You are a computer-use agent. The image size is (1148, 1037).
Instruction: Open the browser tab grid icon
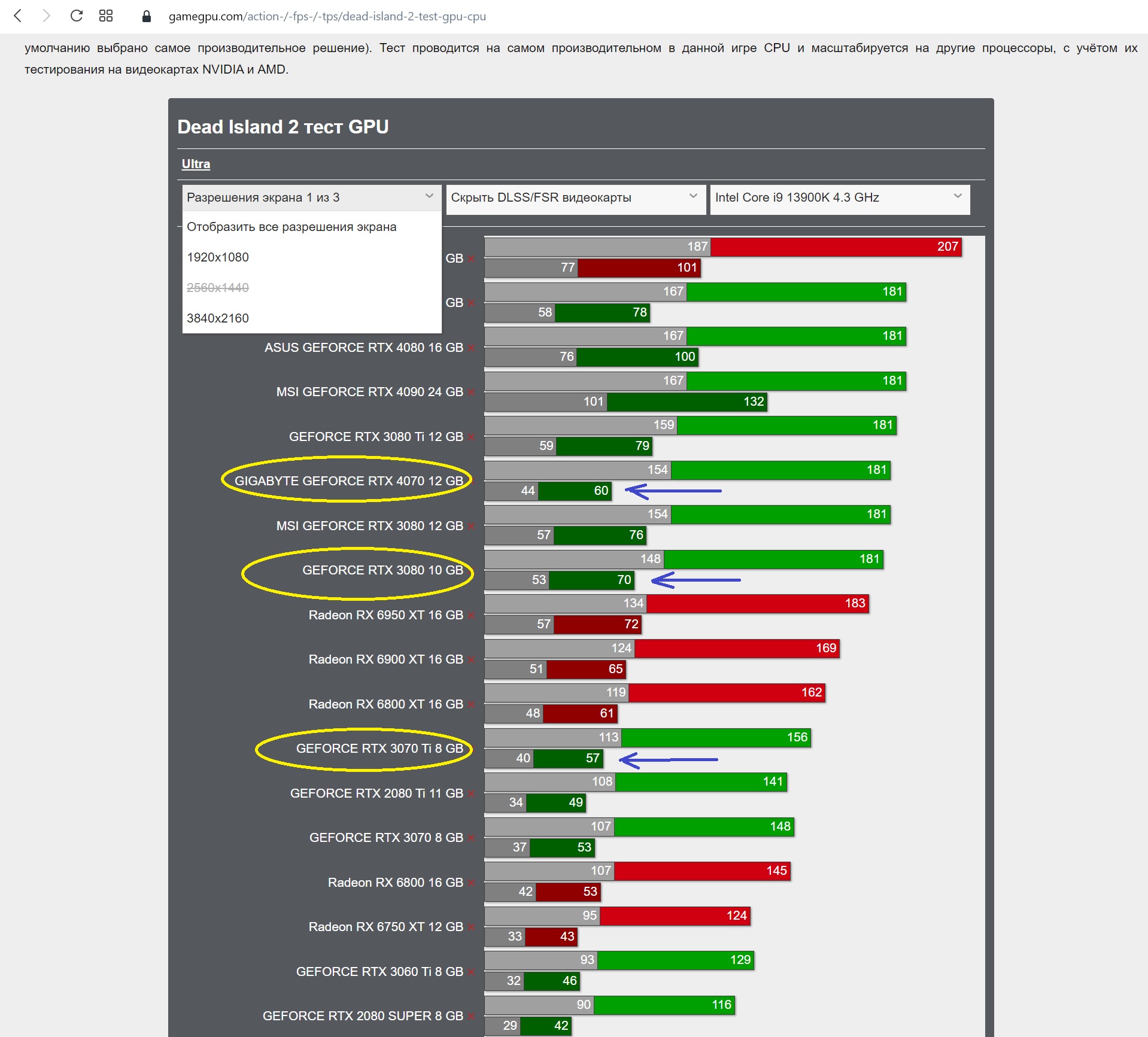click(x=106, y=16)
